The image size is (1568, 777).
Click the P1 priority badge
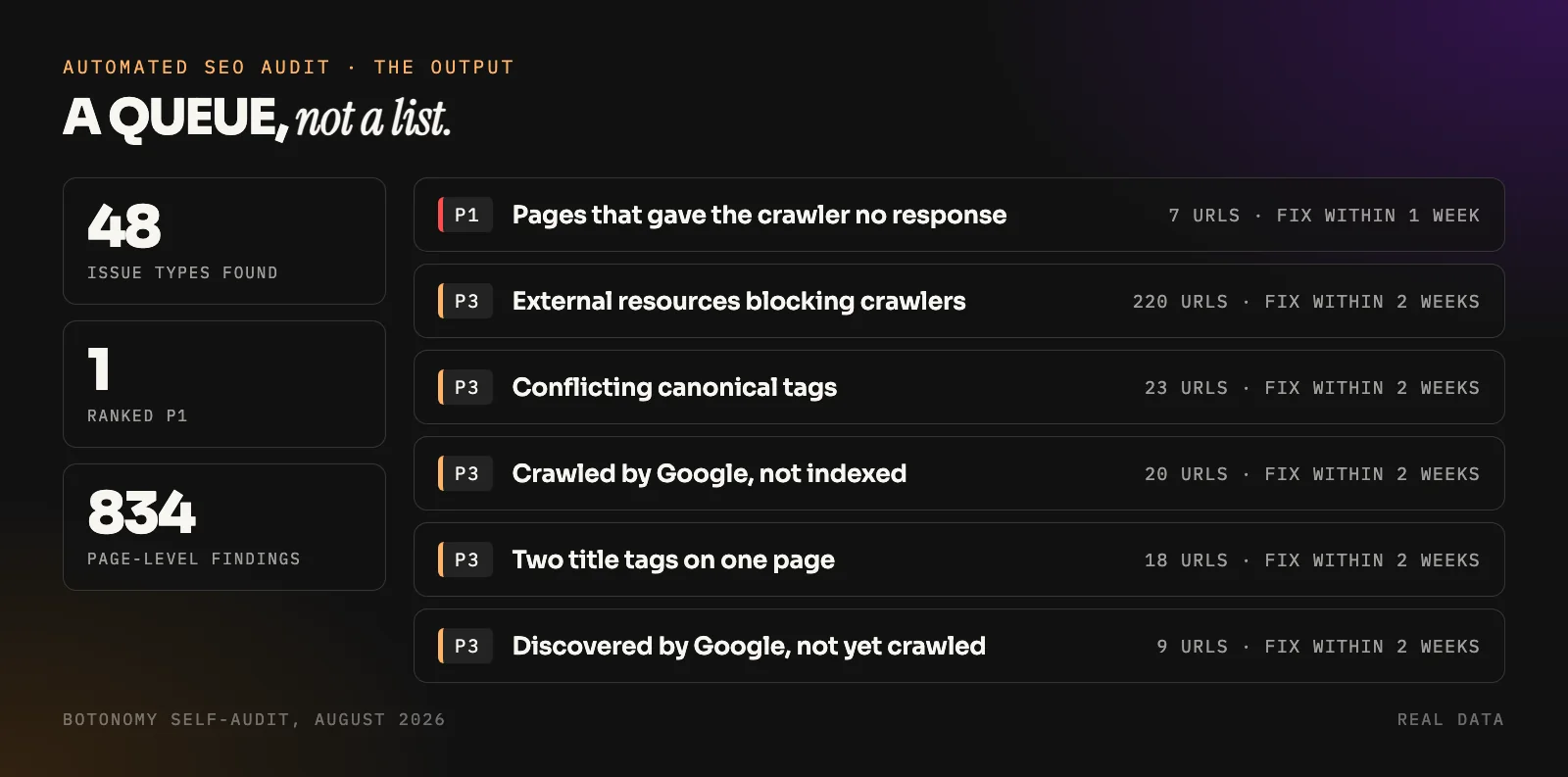point(465,215)
